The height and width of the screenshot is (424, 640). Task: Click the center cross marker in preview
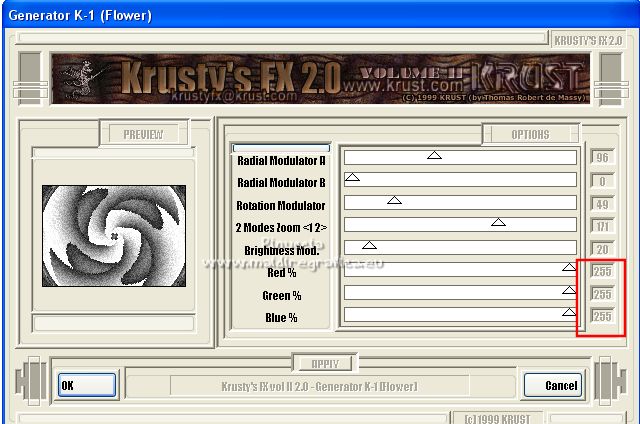[114, 236]
